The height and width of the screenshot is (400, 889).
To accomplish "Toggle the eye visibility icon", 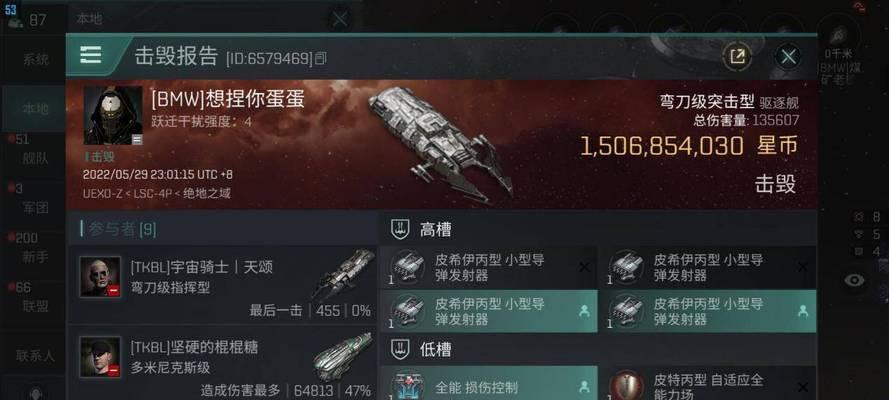I will coord(854,280).
